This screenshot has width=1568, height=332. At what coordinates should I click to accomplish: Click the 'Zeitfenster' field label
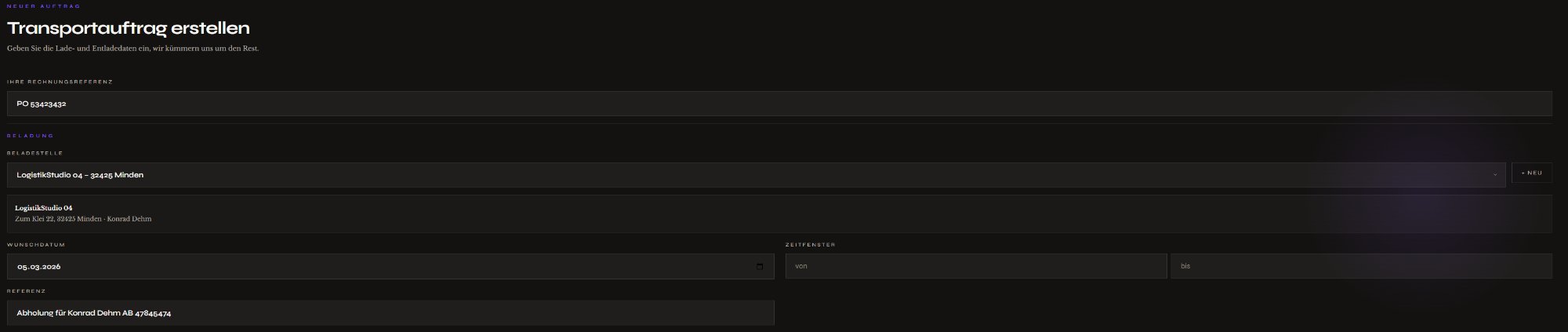click(810, 245)
